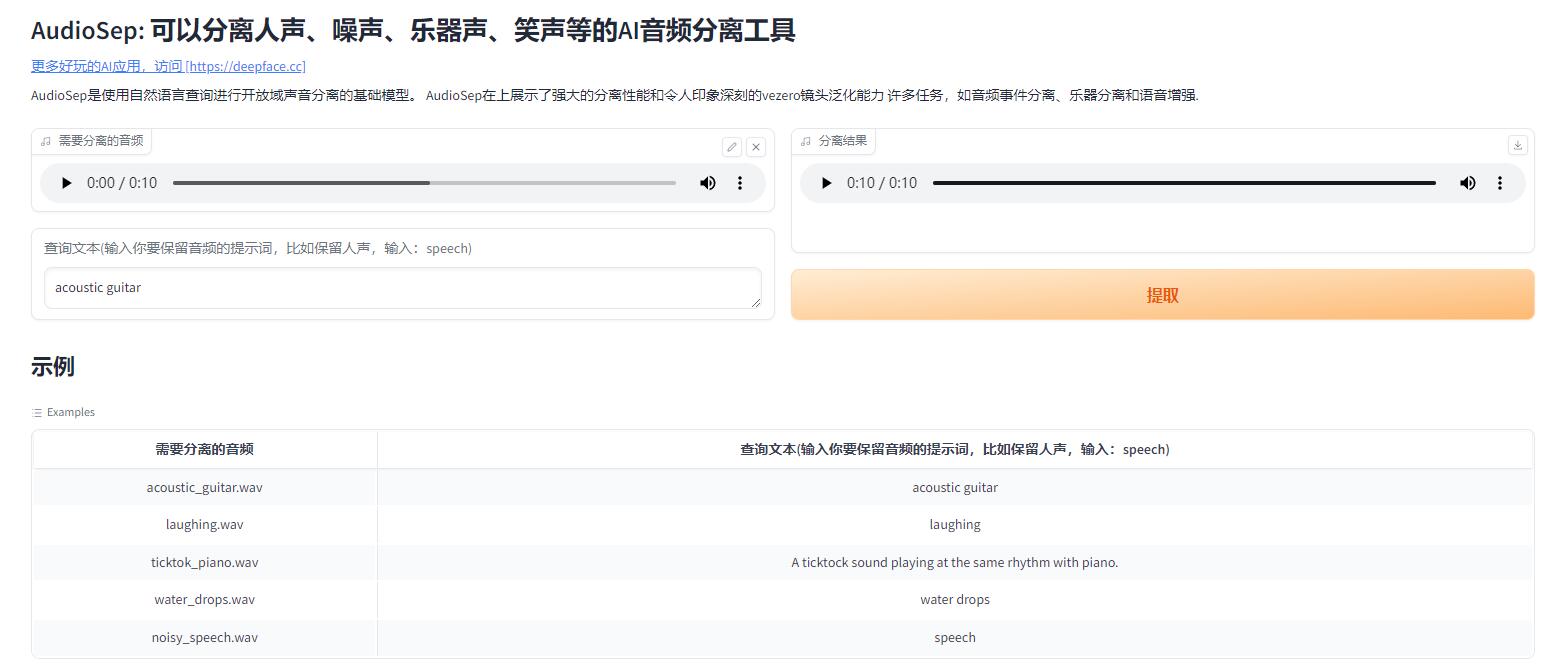The height and width of the screenshot is (669, 1559).
Task: Select example file noisy_speech.wav
Action: pyautogui.click(x=205, y=637)
